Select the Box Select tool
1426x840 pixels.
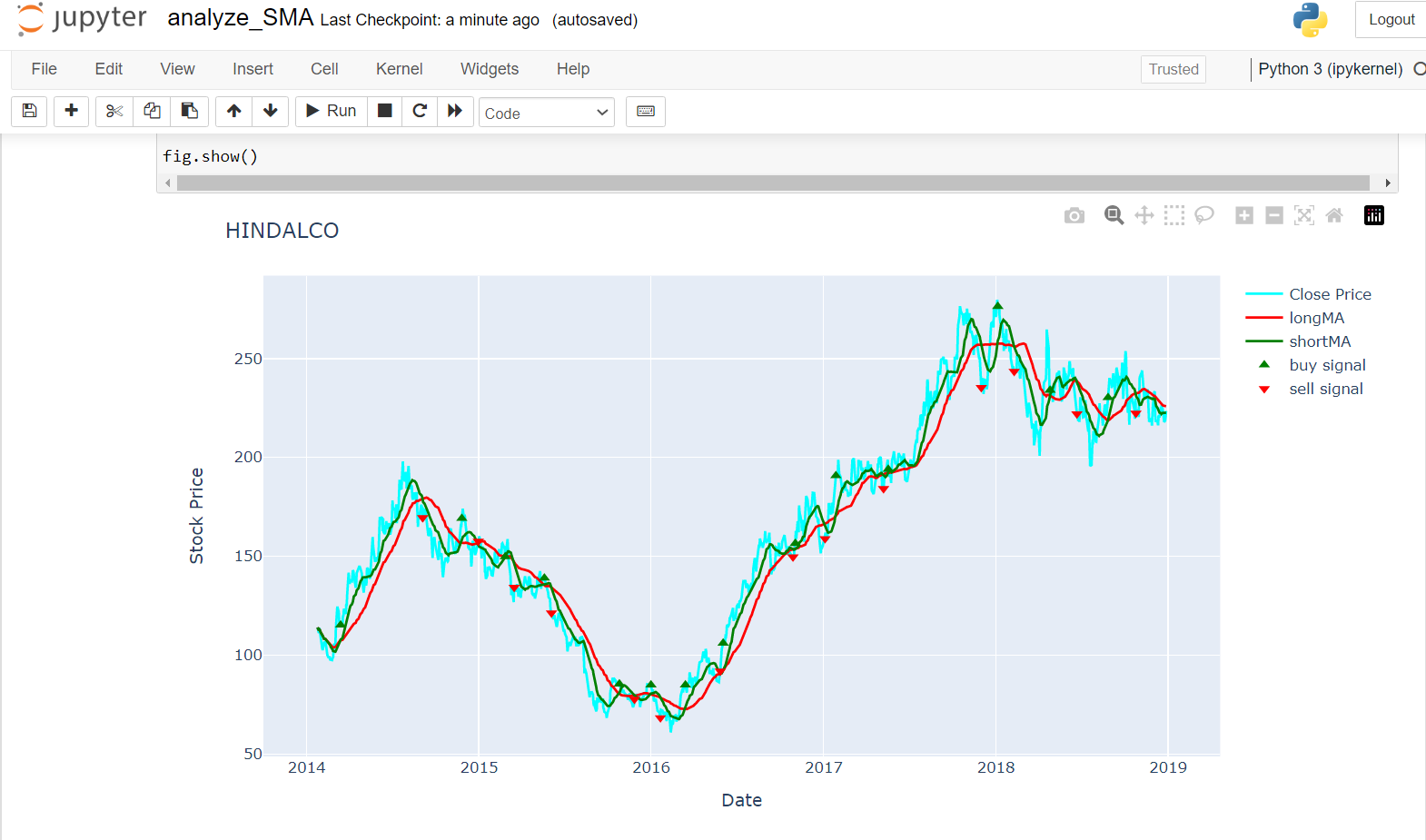pyautogui.click(x=1174, y=215)
